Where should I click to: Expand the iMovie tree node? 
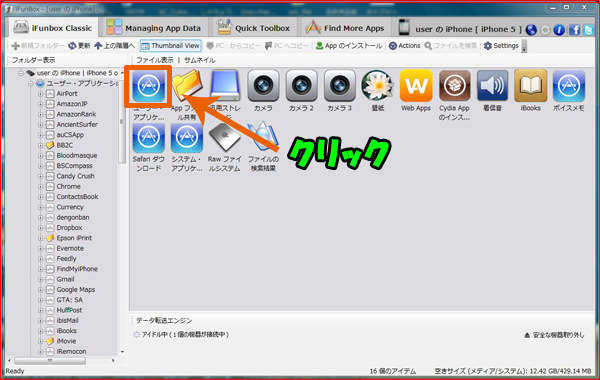40,341
